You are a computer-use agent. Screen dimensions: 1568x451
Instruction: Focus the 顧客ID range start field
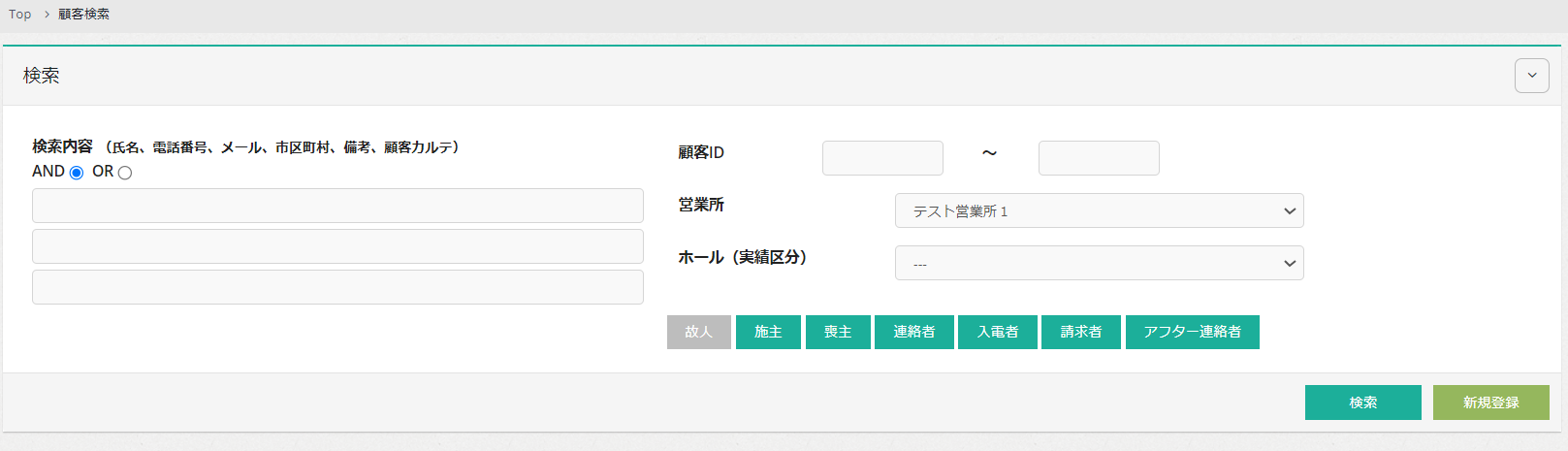(882, 158)
